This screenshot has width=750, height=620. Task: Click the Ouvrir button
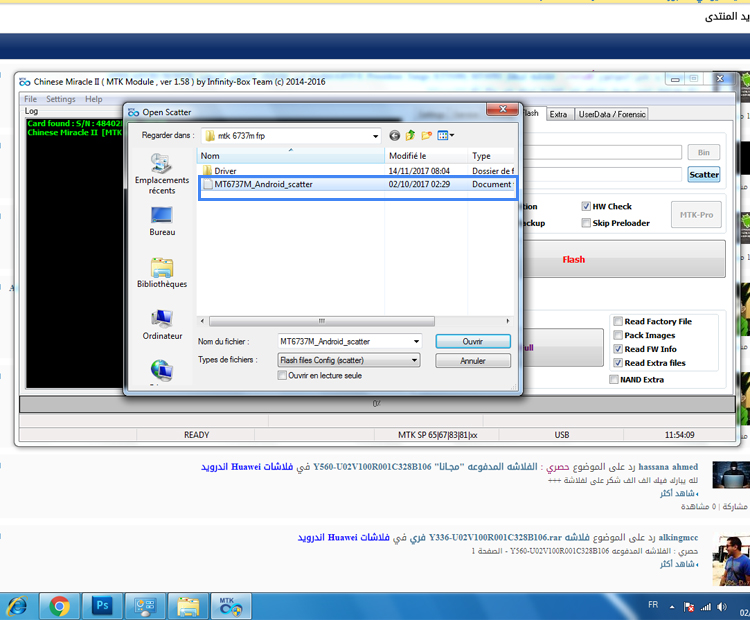coord(473,342)
